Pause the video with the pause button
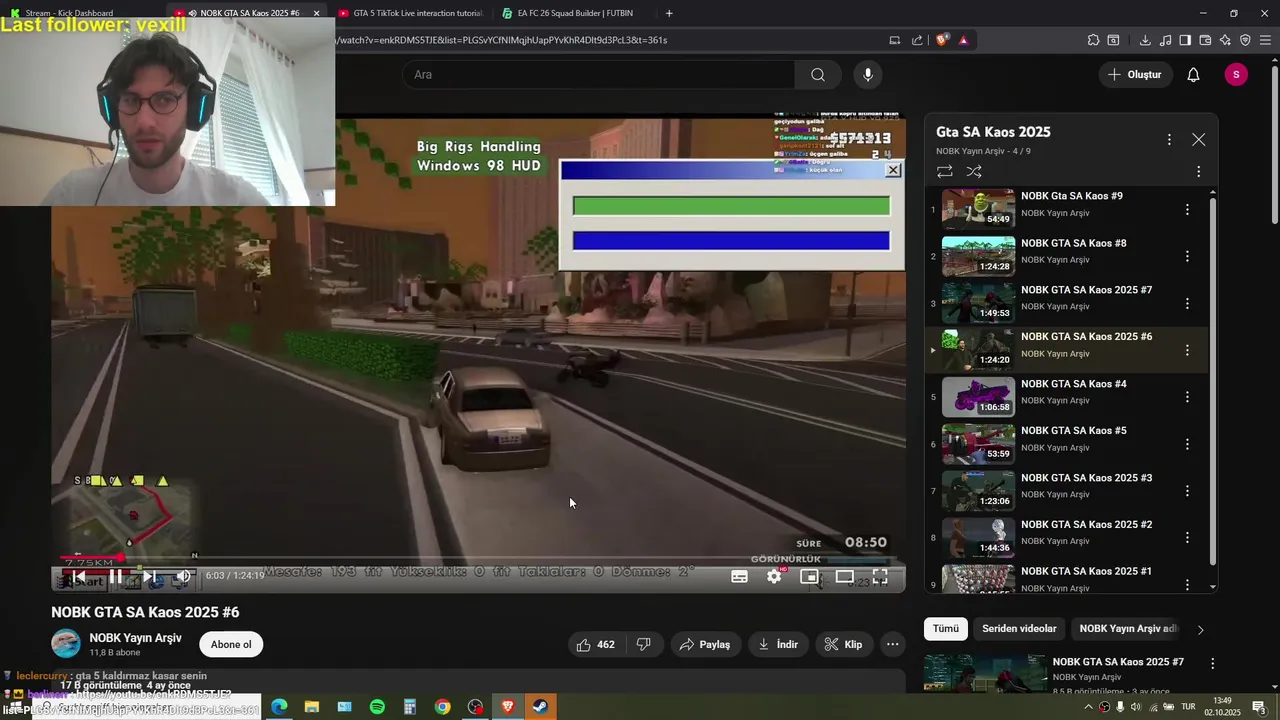 coord(116,576)
